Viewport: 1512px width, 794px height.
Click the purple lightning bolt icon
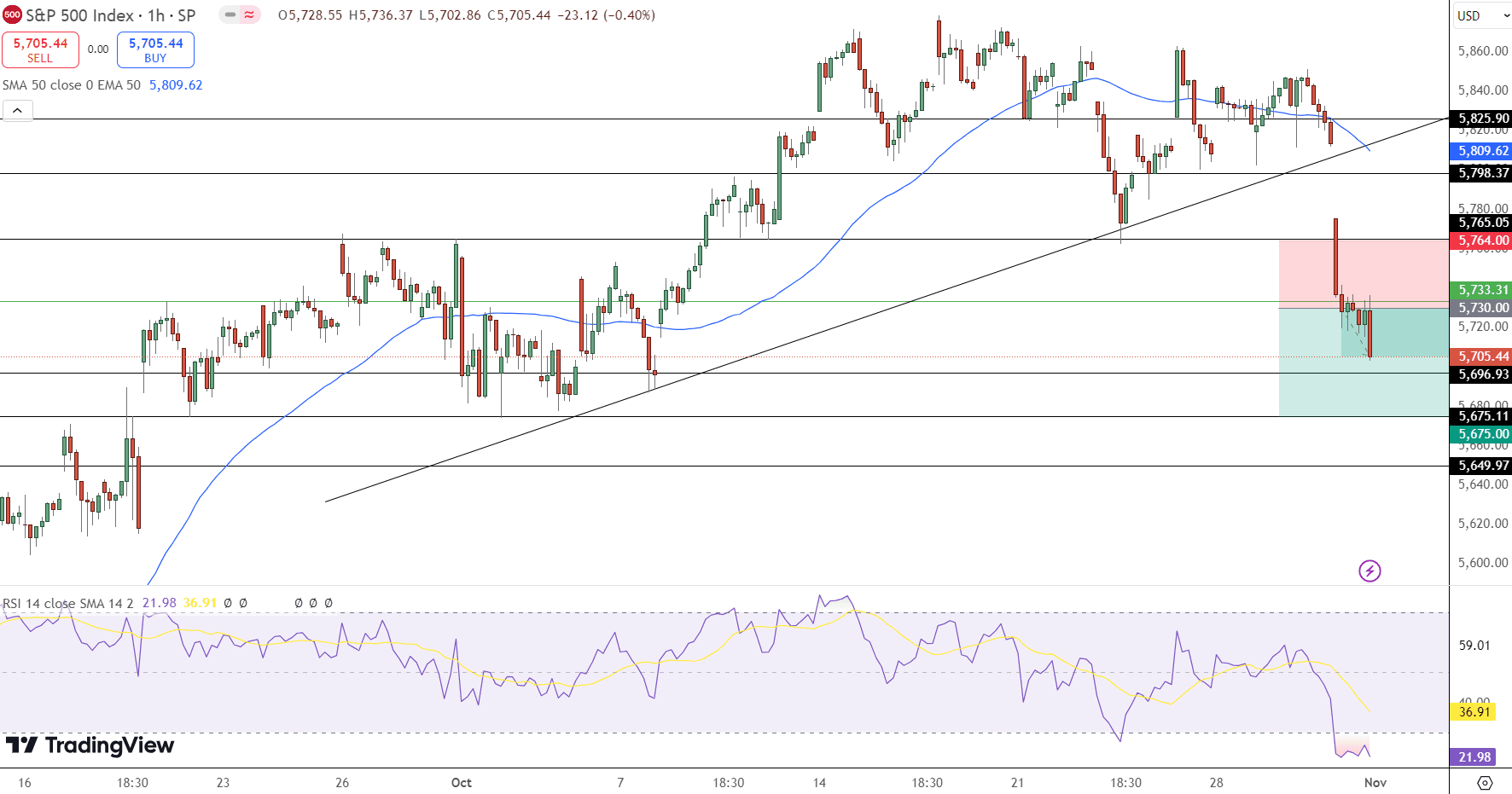[1369, 571]
